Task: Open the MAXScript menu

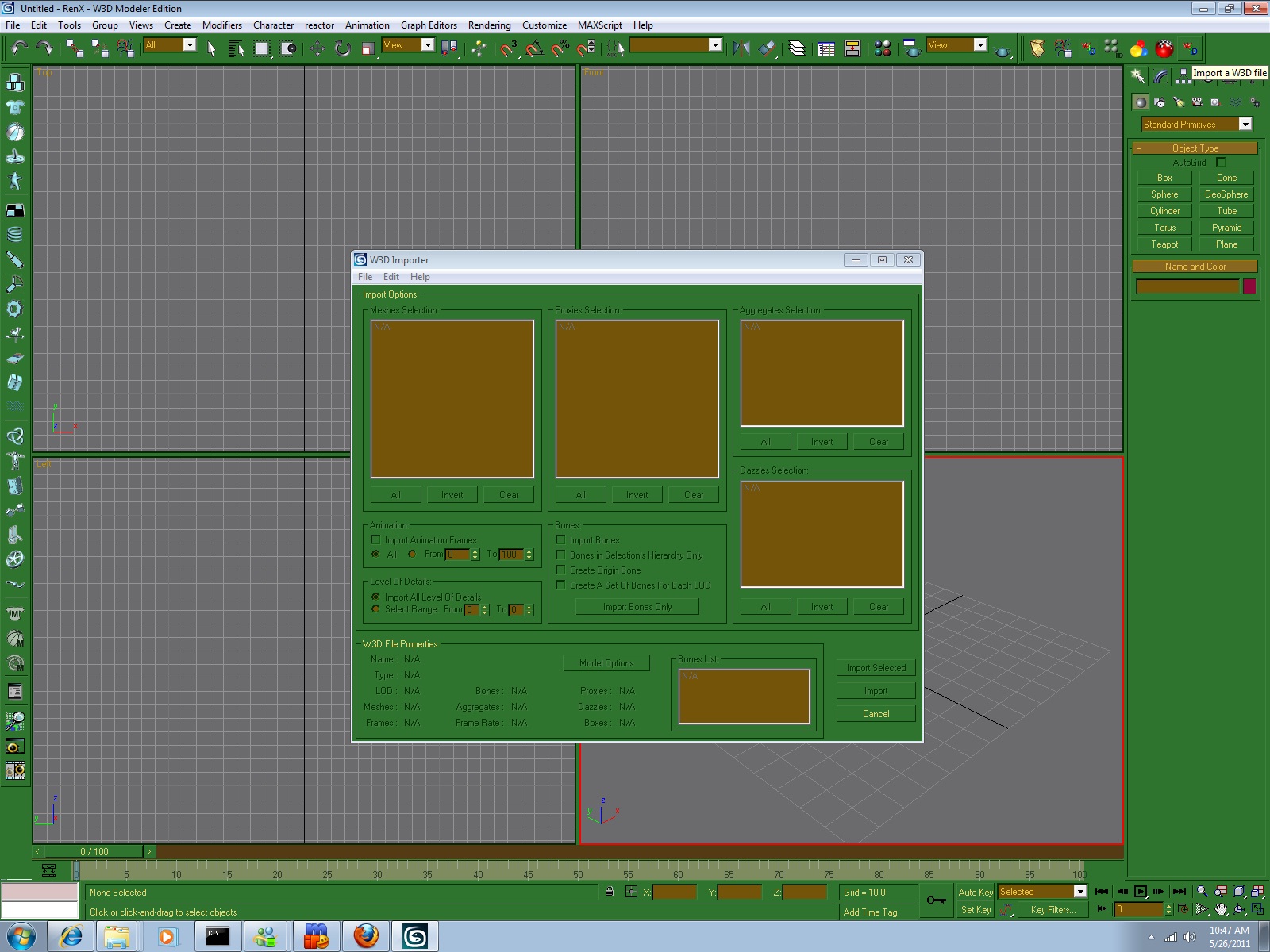Action: 599,25
